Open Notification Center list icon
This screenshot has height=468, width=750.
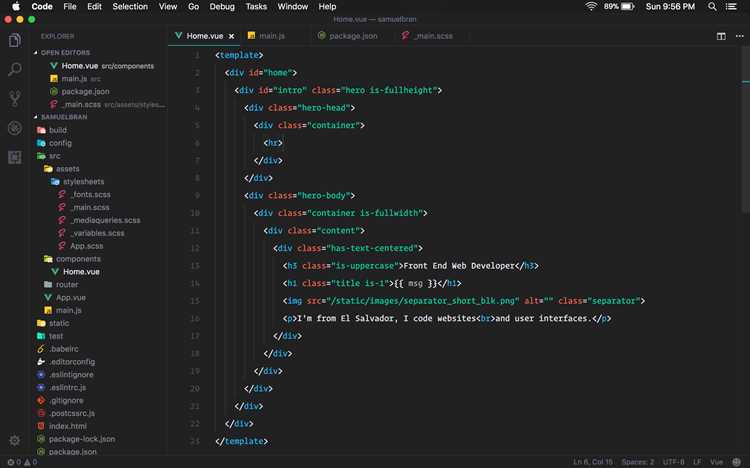tap(731, 7)
